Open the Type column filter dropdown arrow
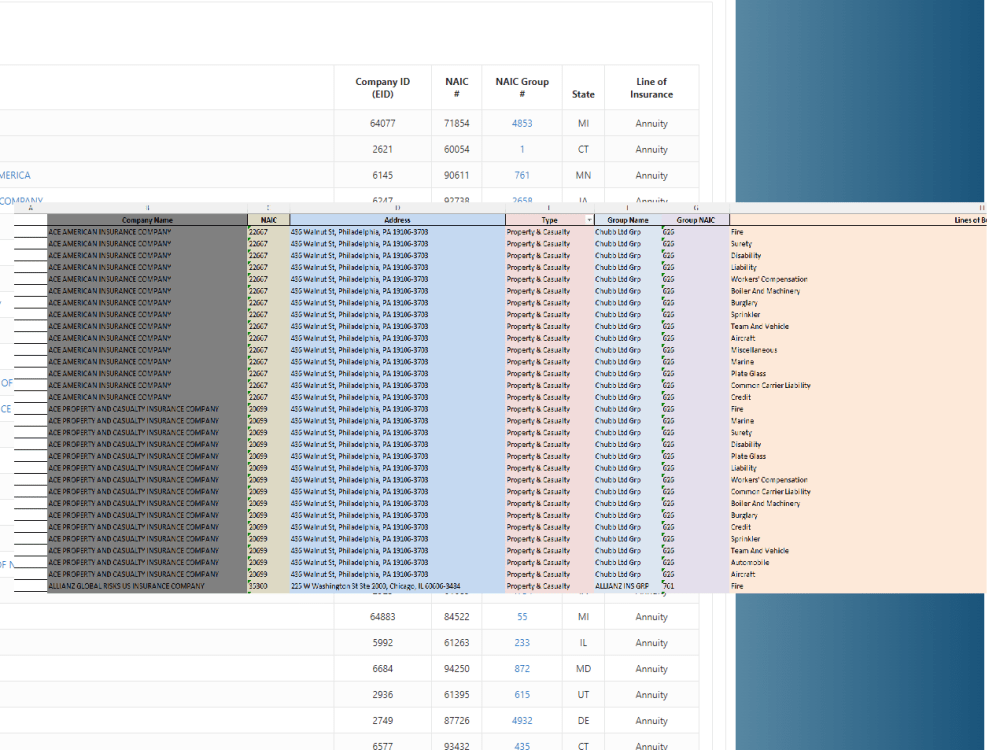This screenshot has height=750, width=1000. click(x=589, y=220)
